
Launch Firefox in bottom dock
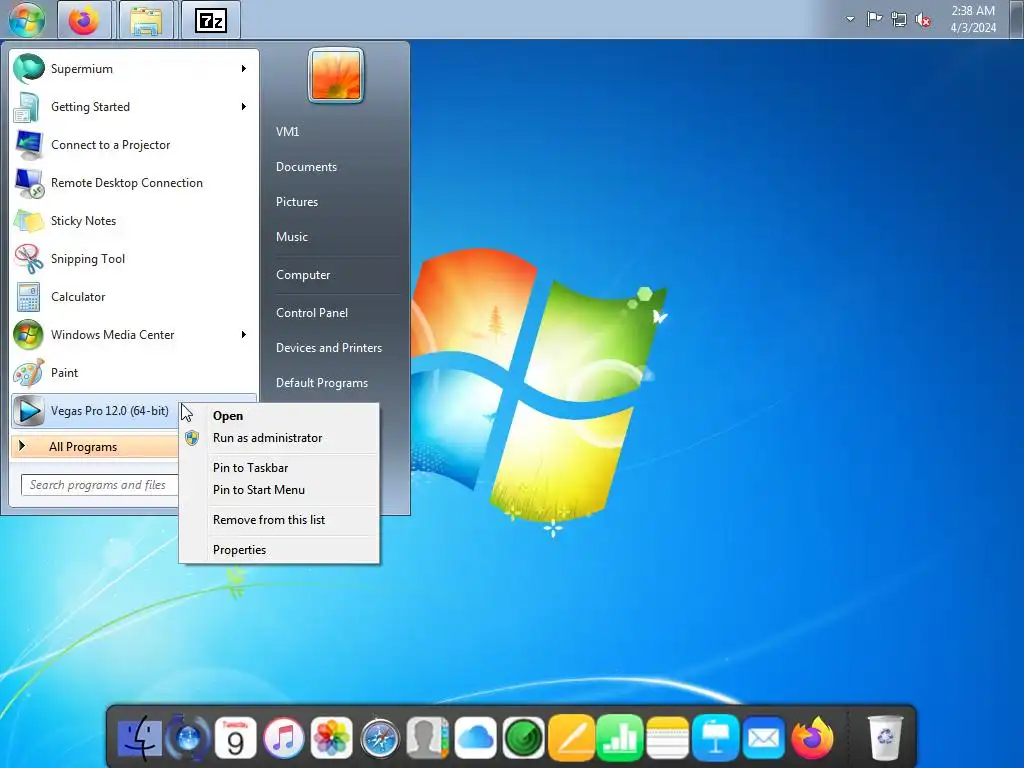[812, 739]
